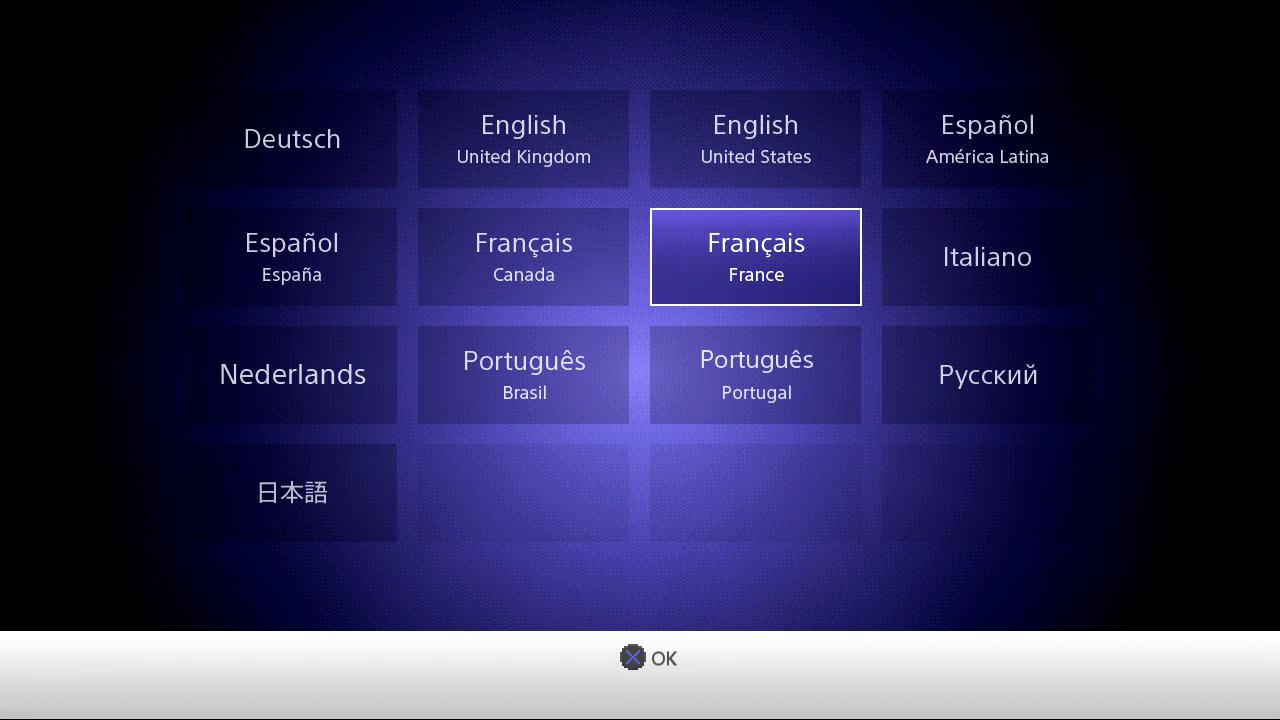Choose Italiano as system language
The height and width of the screenshot is (720, 1280).
(x=987, y=257)
